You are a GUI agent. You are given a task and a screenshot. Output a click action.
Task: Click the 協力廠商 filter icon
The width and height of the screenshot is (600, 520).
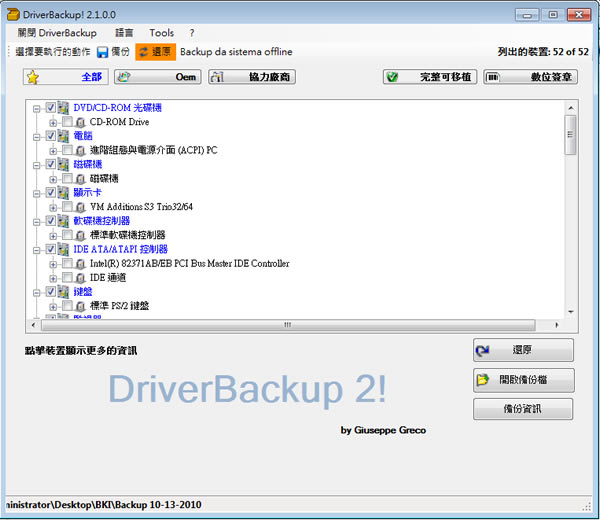[217, 77]
